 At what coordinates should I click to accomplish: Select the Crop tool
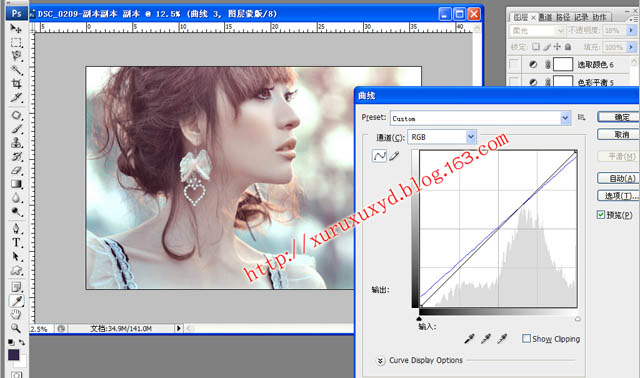pyautogui.click(x=16, y=84)
